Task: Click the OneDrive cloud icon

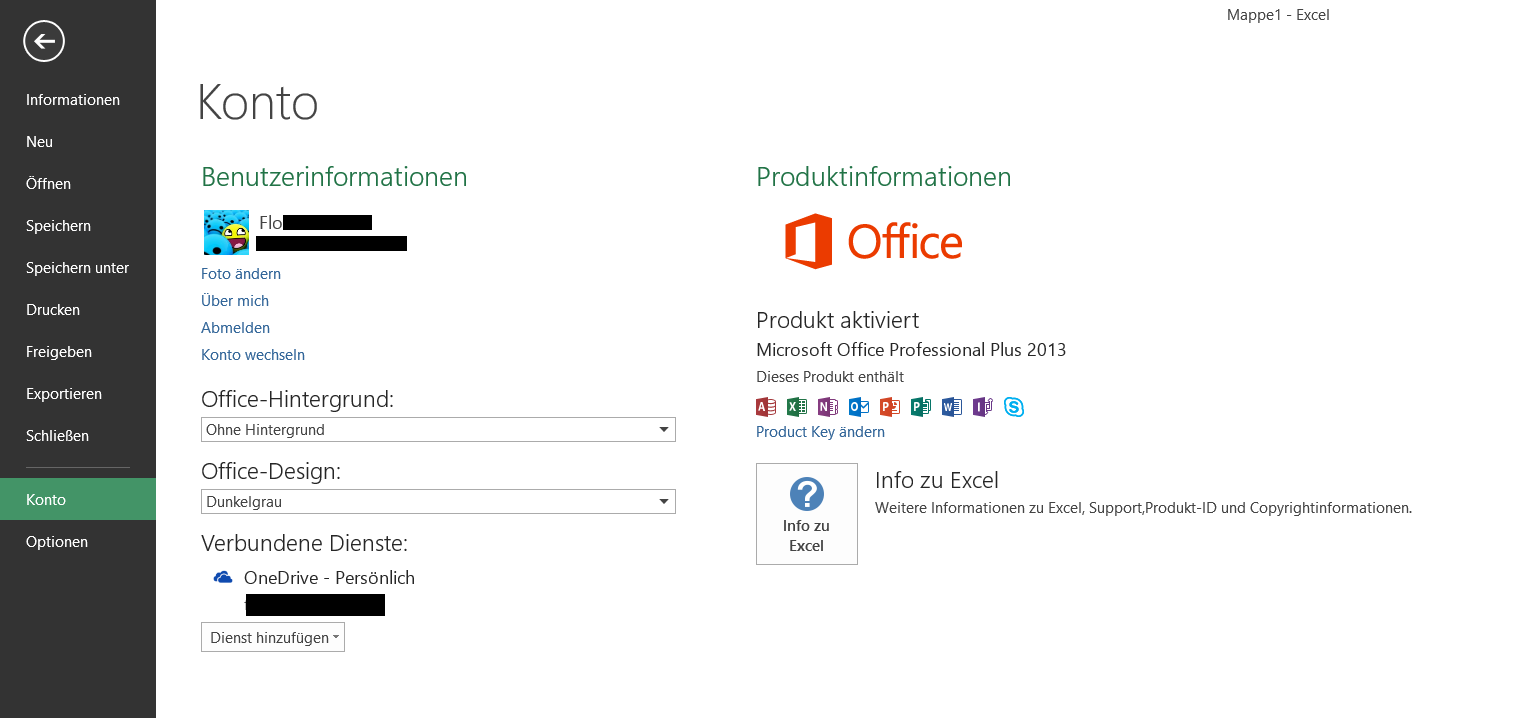Action: (223, 578)
